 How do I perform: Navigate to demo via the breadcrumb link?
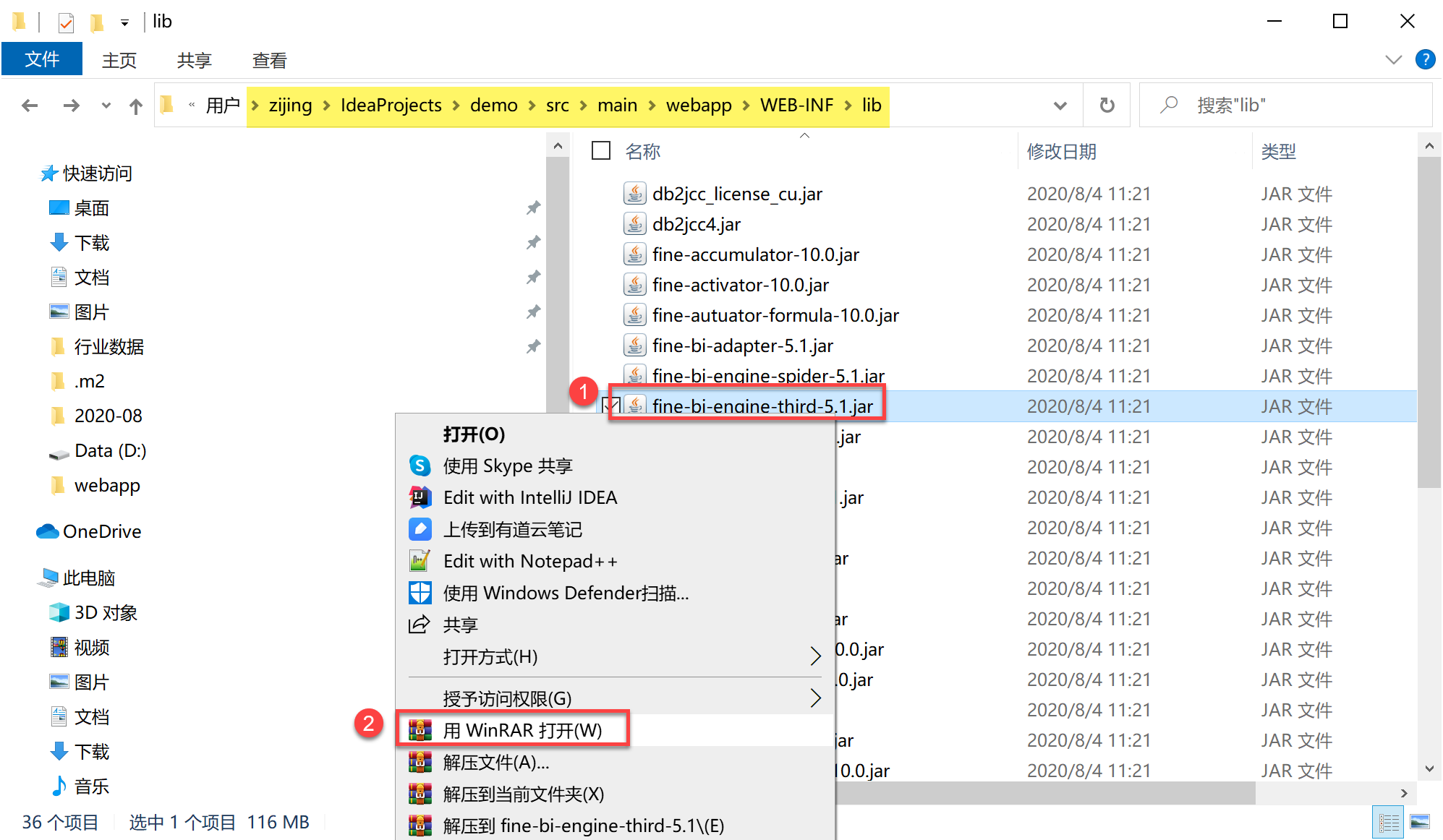pos(493,105)
